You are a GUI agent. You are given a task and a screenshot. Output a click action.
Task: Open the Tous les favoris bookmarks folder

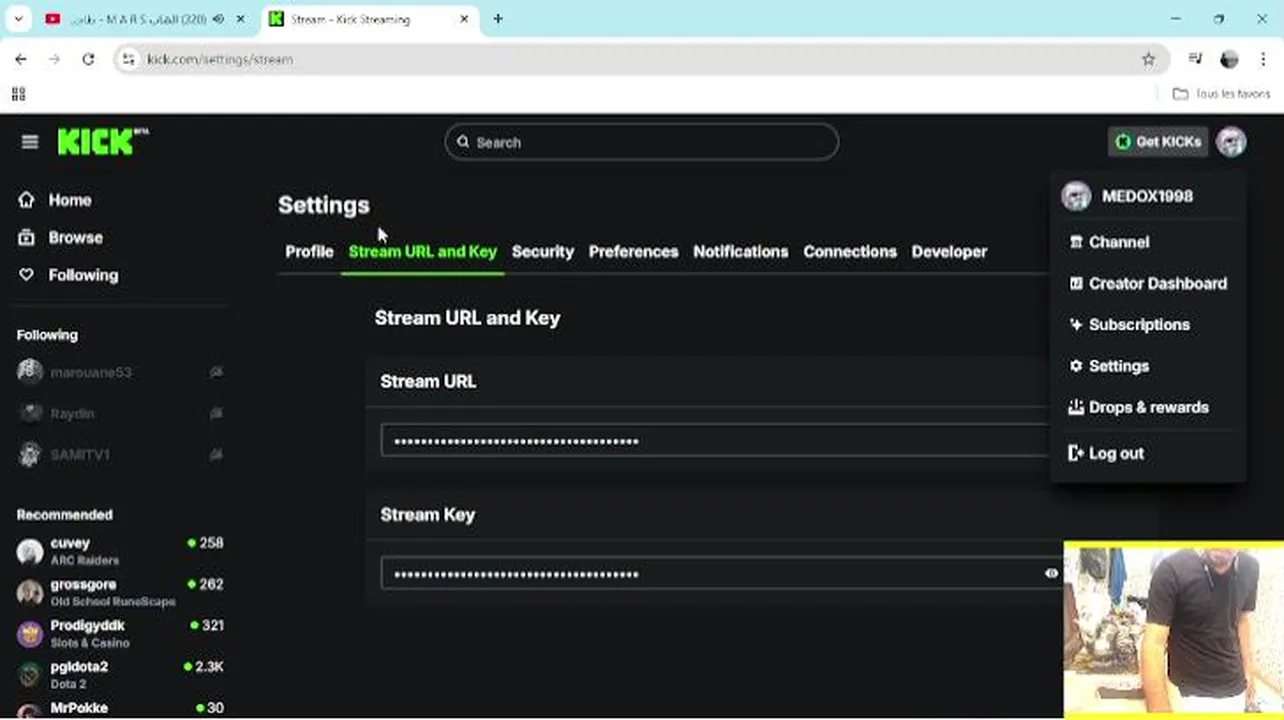point(1221,94)
